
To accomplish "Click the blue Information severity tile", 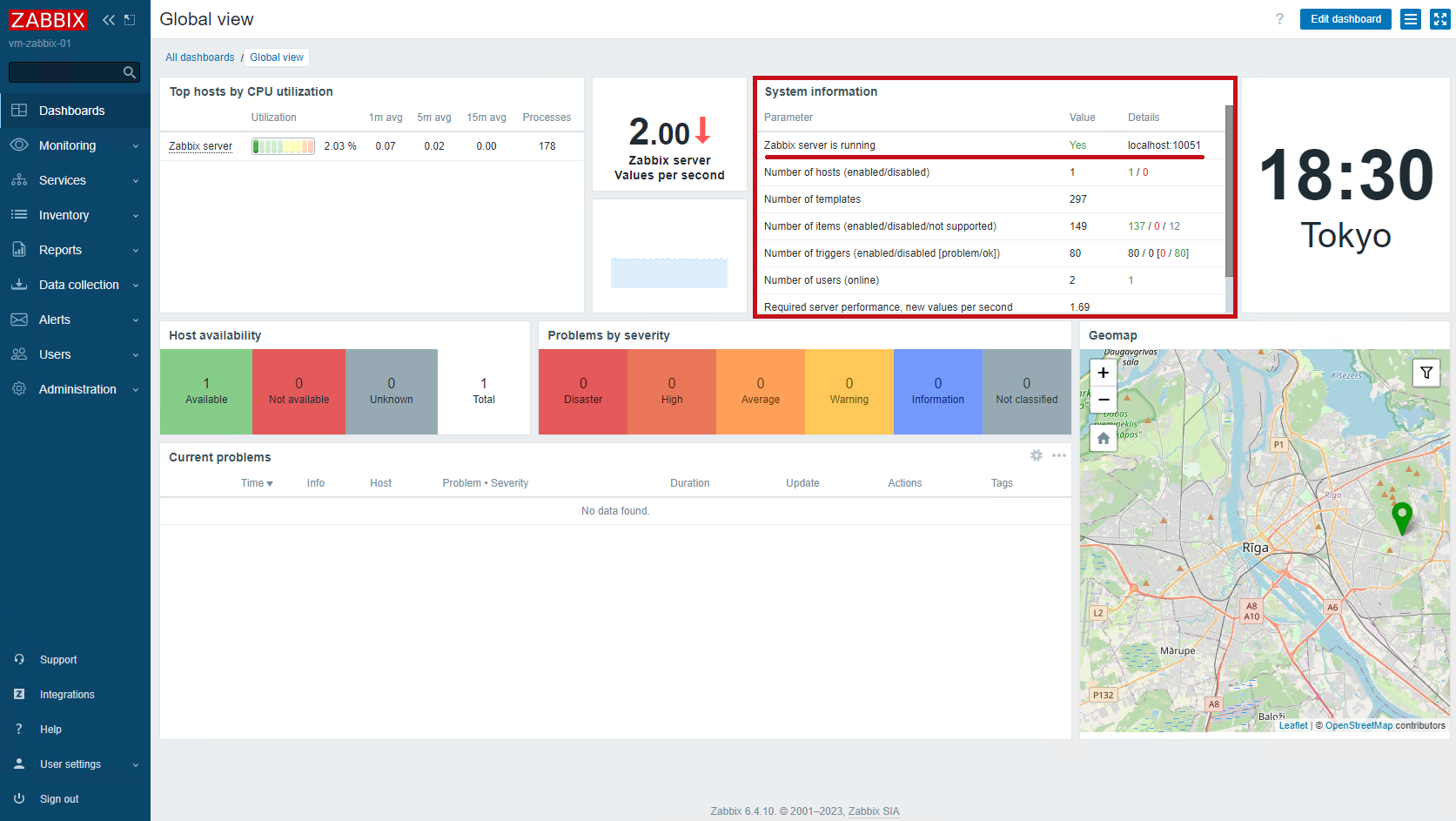I will 938,392.
